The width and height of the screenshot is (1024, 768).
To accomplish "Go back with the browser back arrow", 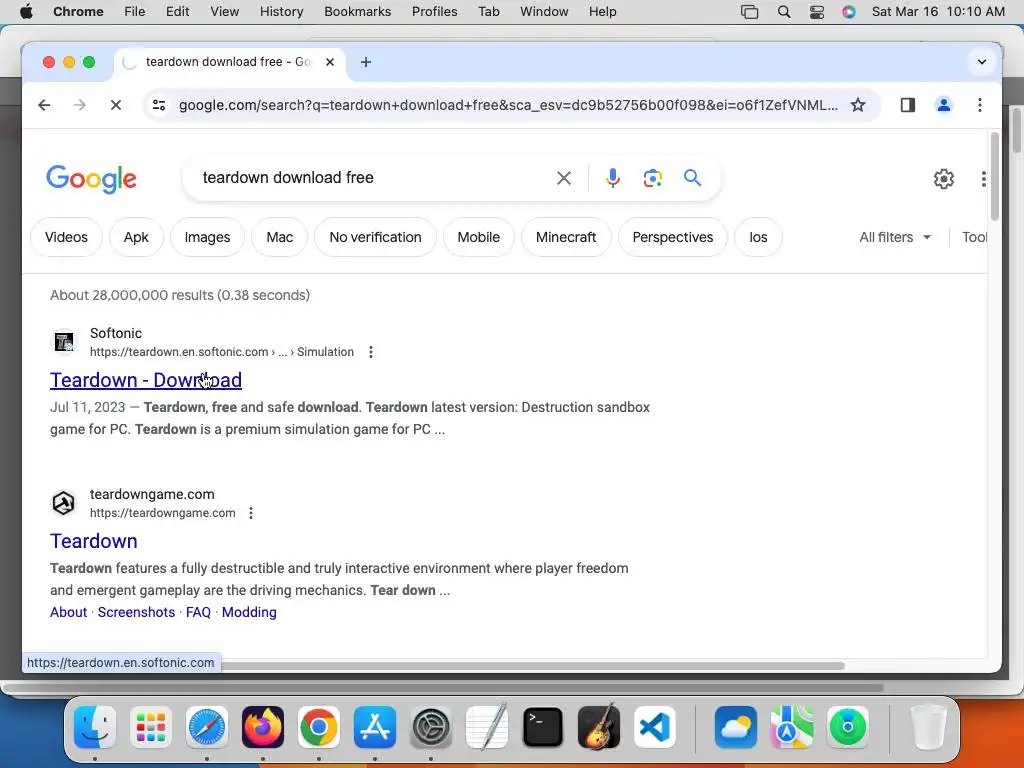I will tap(44, 105).
